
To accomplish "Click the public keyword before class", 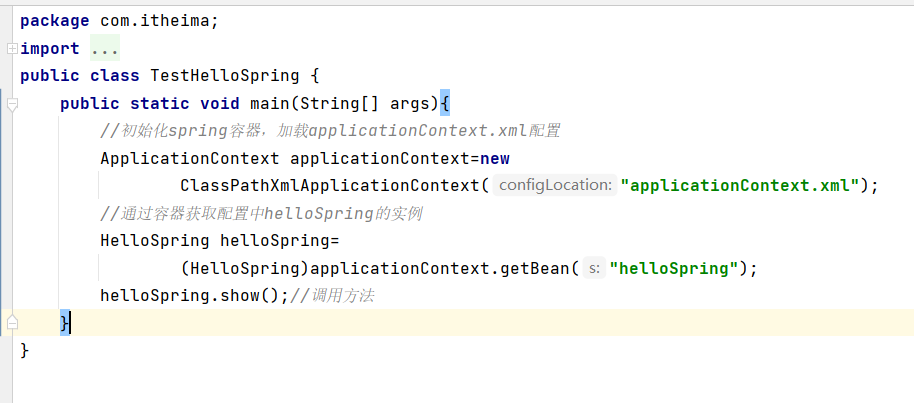I will click(50, 76).
